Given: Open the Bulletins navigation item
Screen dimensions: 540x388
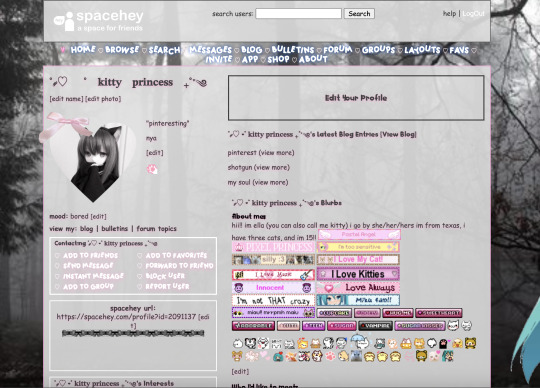Looking at the screenshot, I should [x=293, y=50].
